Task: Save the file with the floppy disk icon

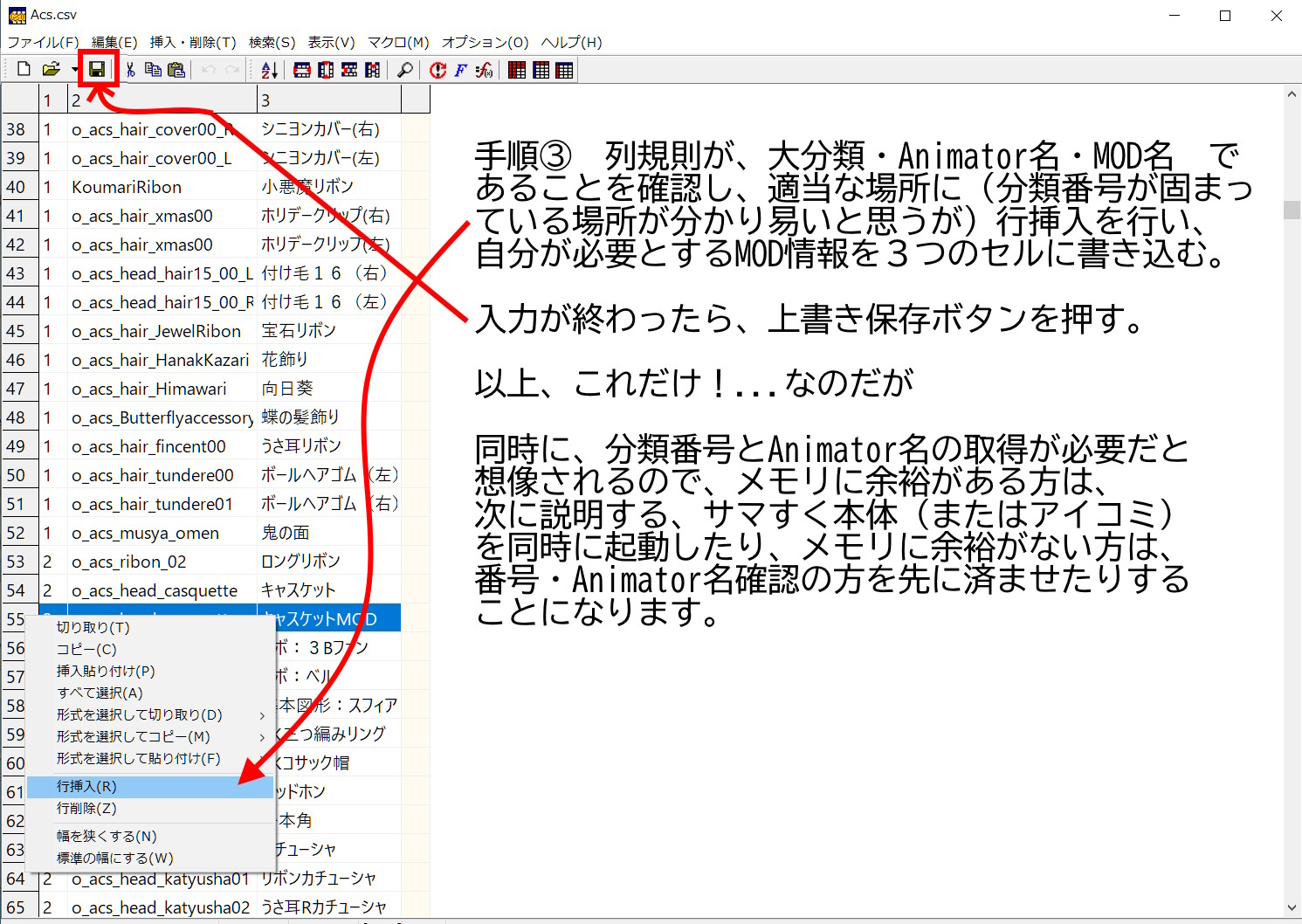Action: [x=97, y=70]
